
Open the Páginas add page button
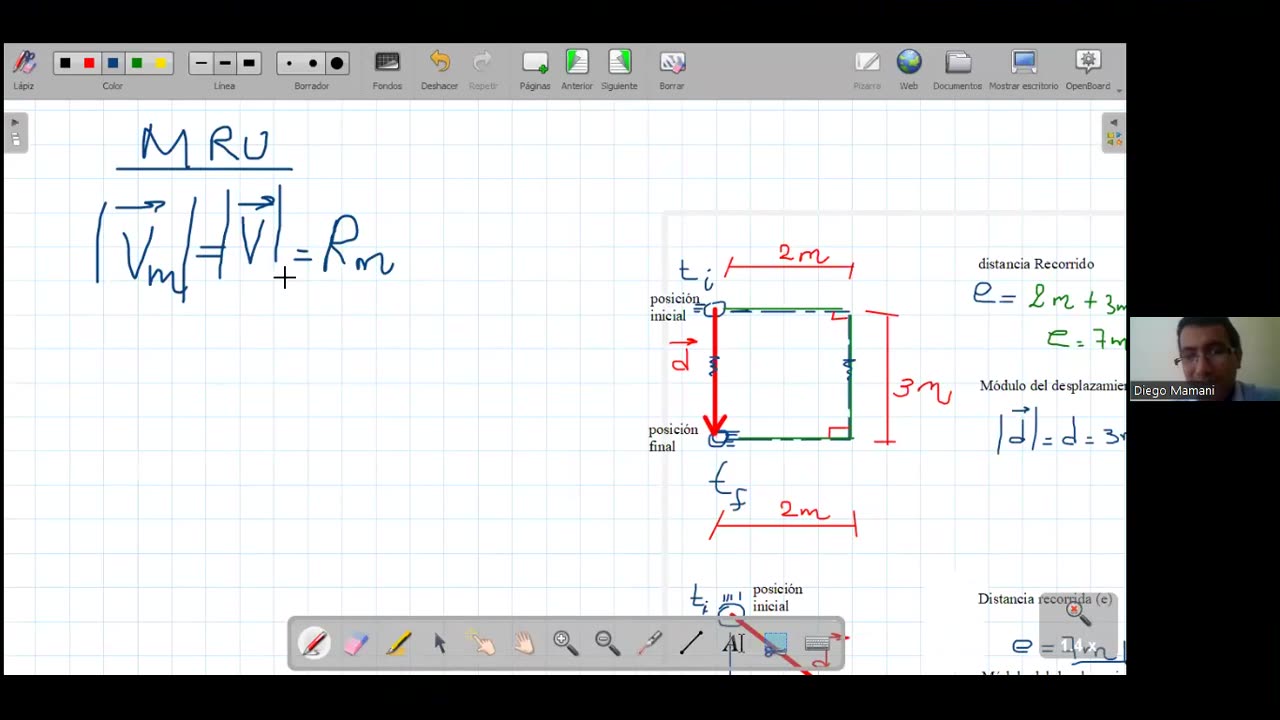point(535,69)
